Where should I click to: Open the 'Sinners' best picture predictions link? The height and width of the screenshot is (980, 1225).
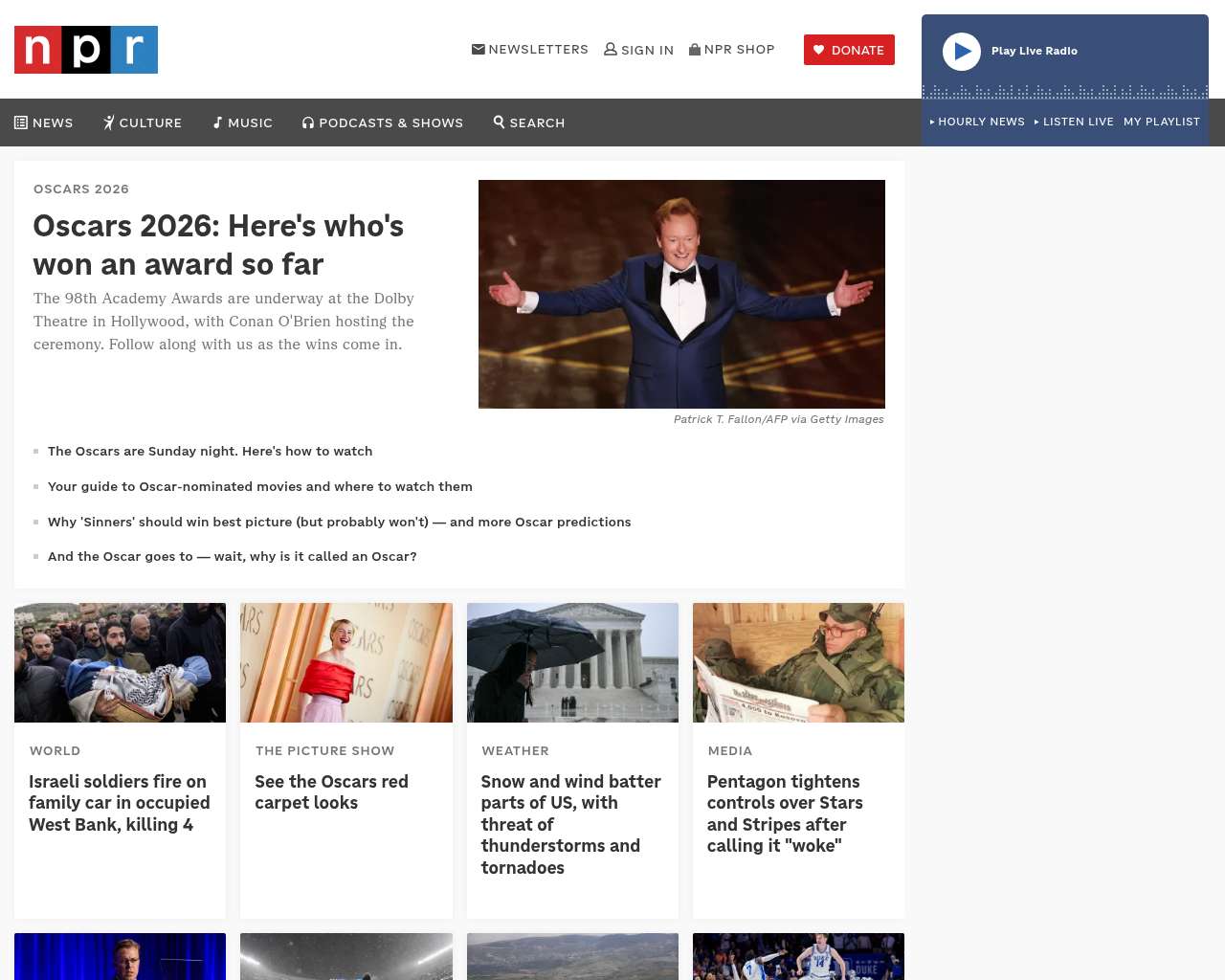(x=340, y=522)
